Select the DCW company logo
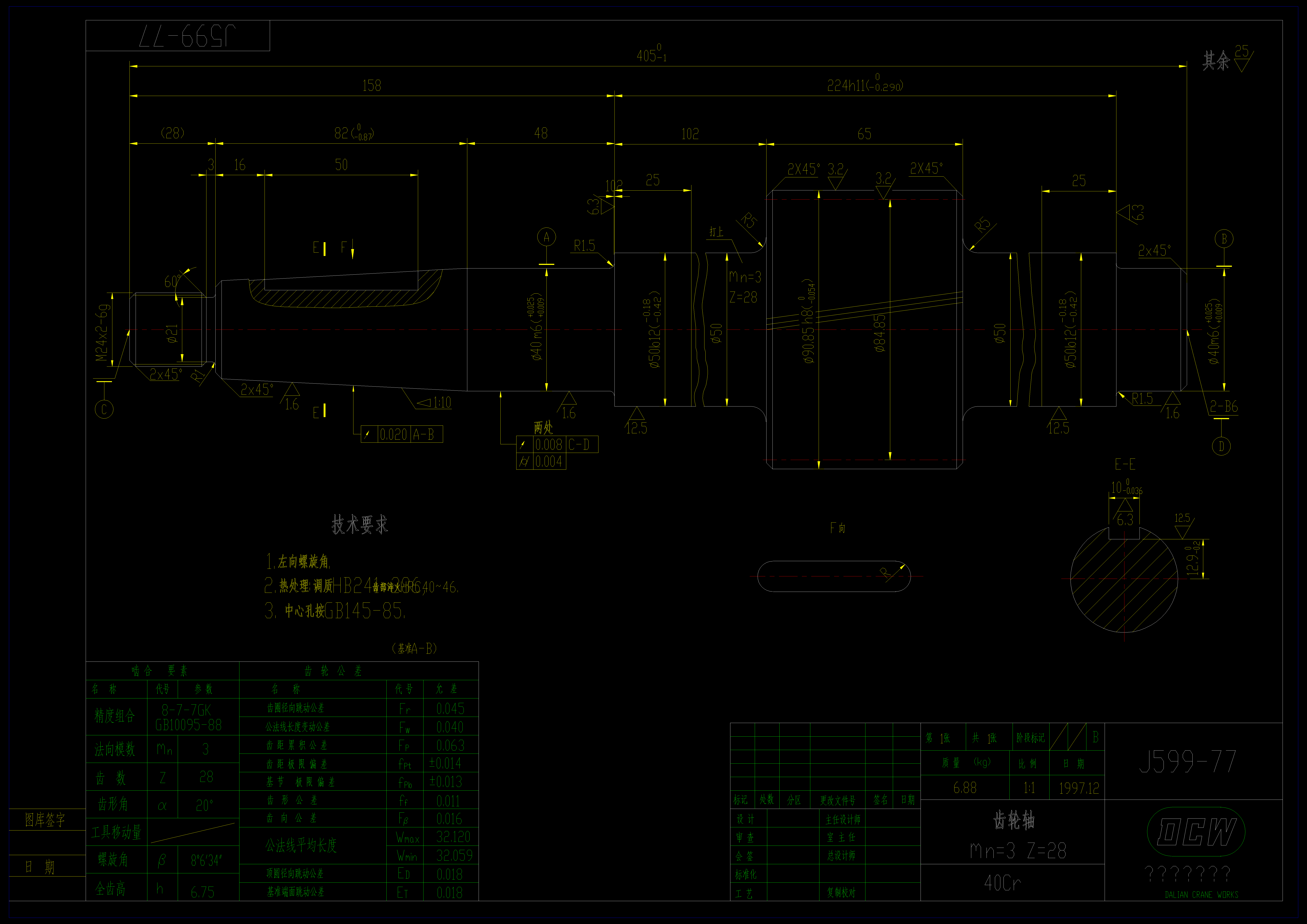The width and height of the screenshot is (1307, 924). tap(1196, 832)
